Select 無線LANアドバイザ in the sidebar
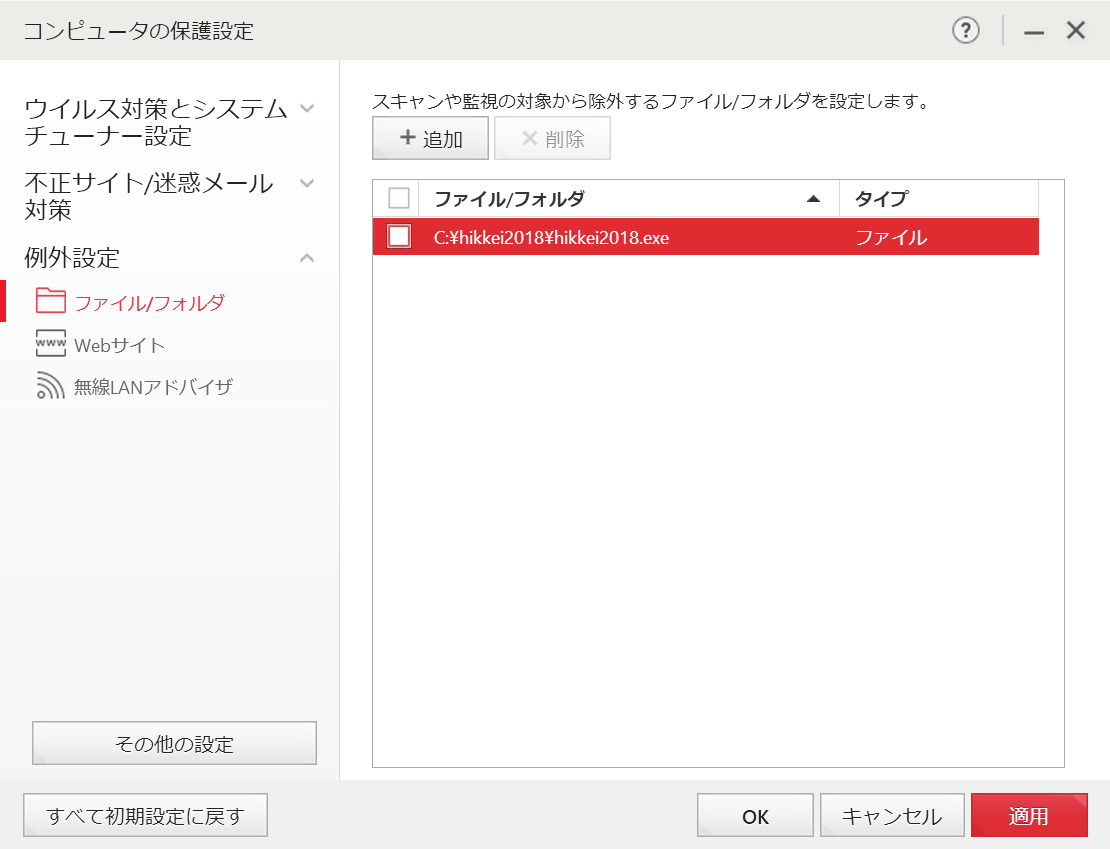 tap(153, 387)
